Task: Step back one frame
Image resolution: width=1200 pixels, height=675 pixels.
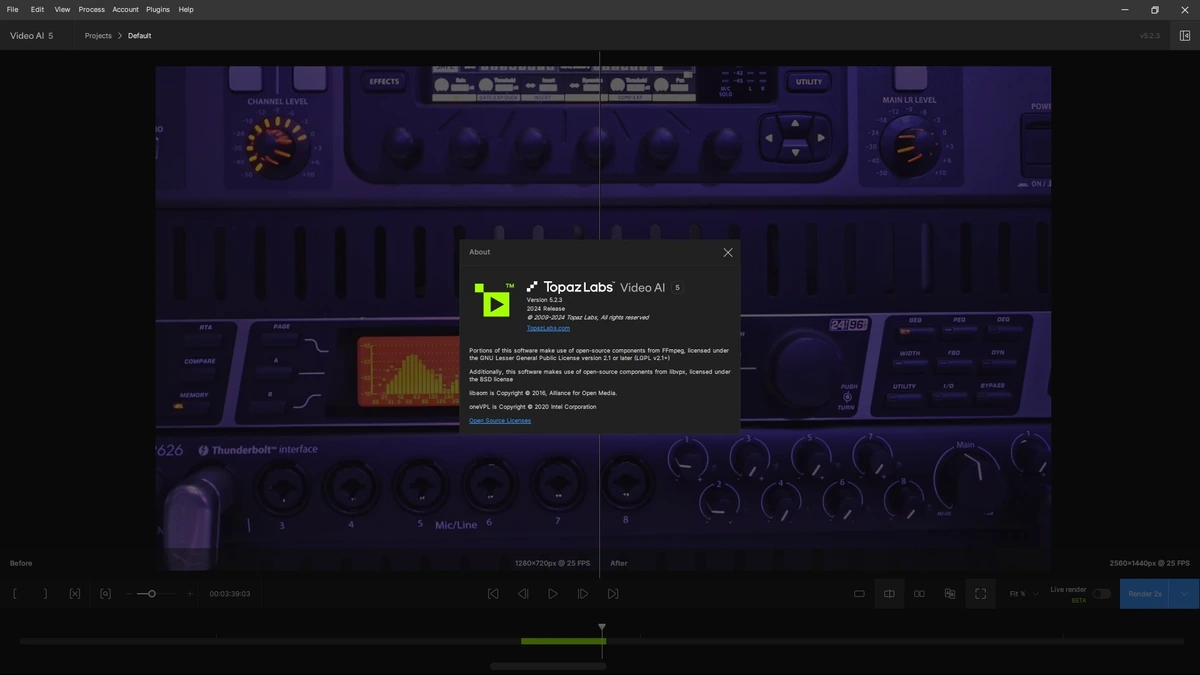Action: coord(523,594)
